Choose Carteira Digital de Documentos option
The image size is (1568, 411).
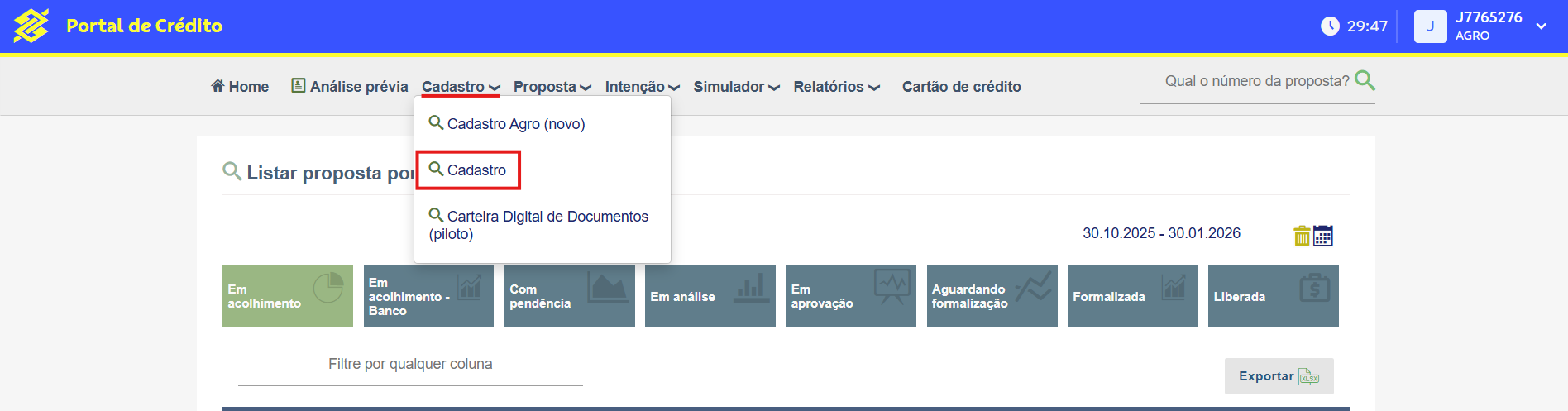pyautogui.click(x=538, y=225)
